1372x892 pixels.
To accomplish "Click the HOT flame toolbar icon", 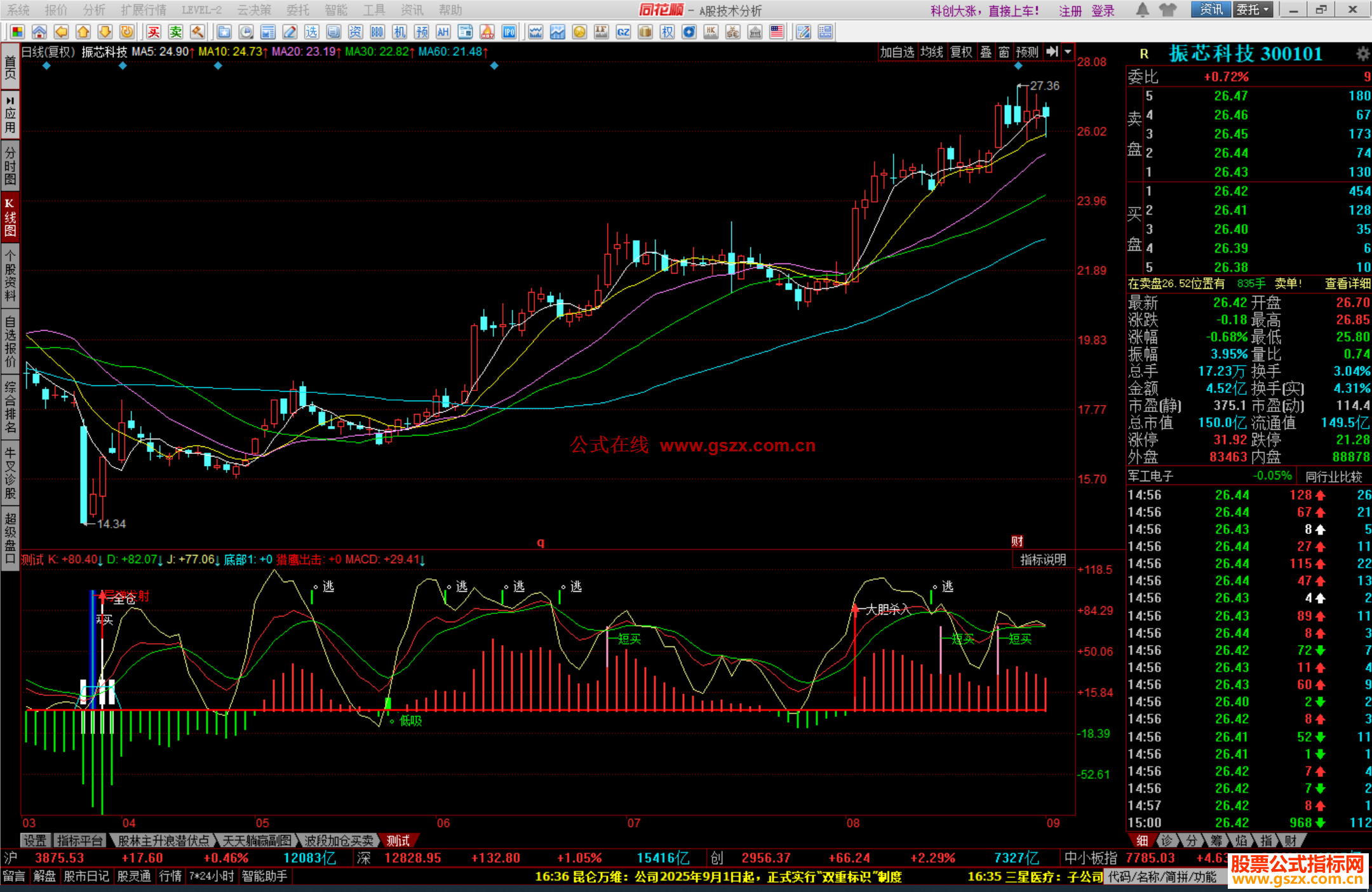I will pyautogui.click(x=487, y=32).
